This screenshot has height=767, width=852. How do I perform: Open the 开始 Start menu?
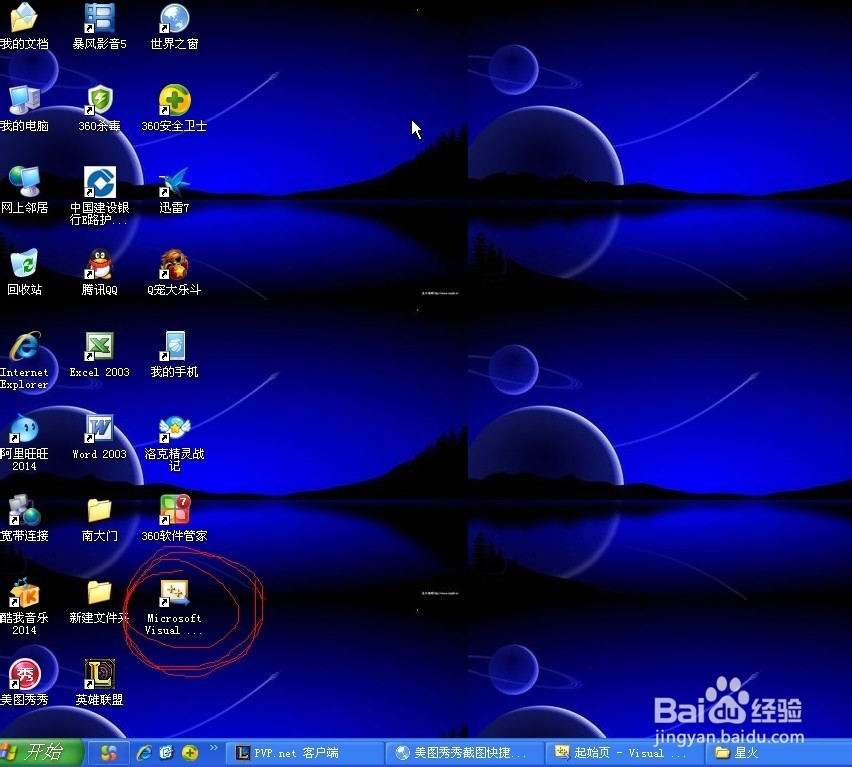click(x=41, y=752)
